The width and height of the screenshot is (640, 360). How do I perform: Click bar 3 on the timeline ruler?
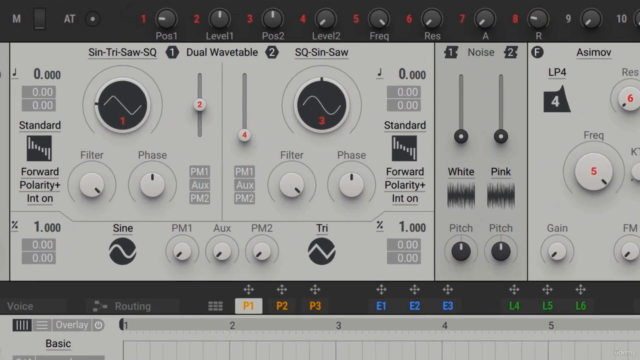338,325
